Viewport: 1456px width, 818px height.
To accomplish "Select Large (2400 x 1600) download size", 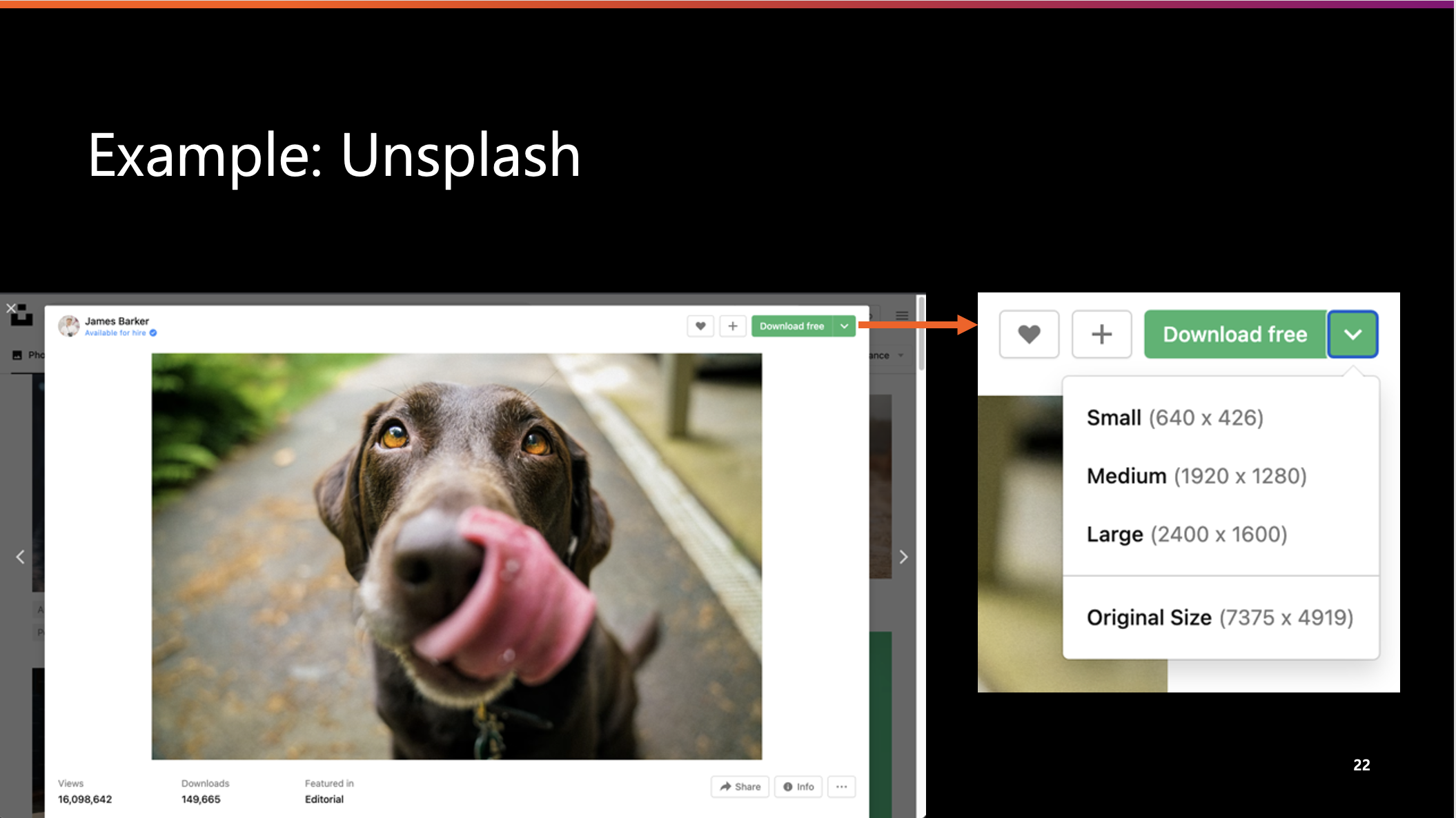I will coord(1186,535).
